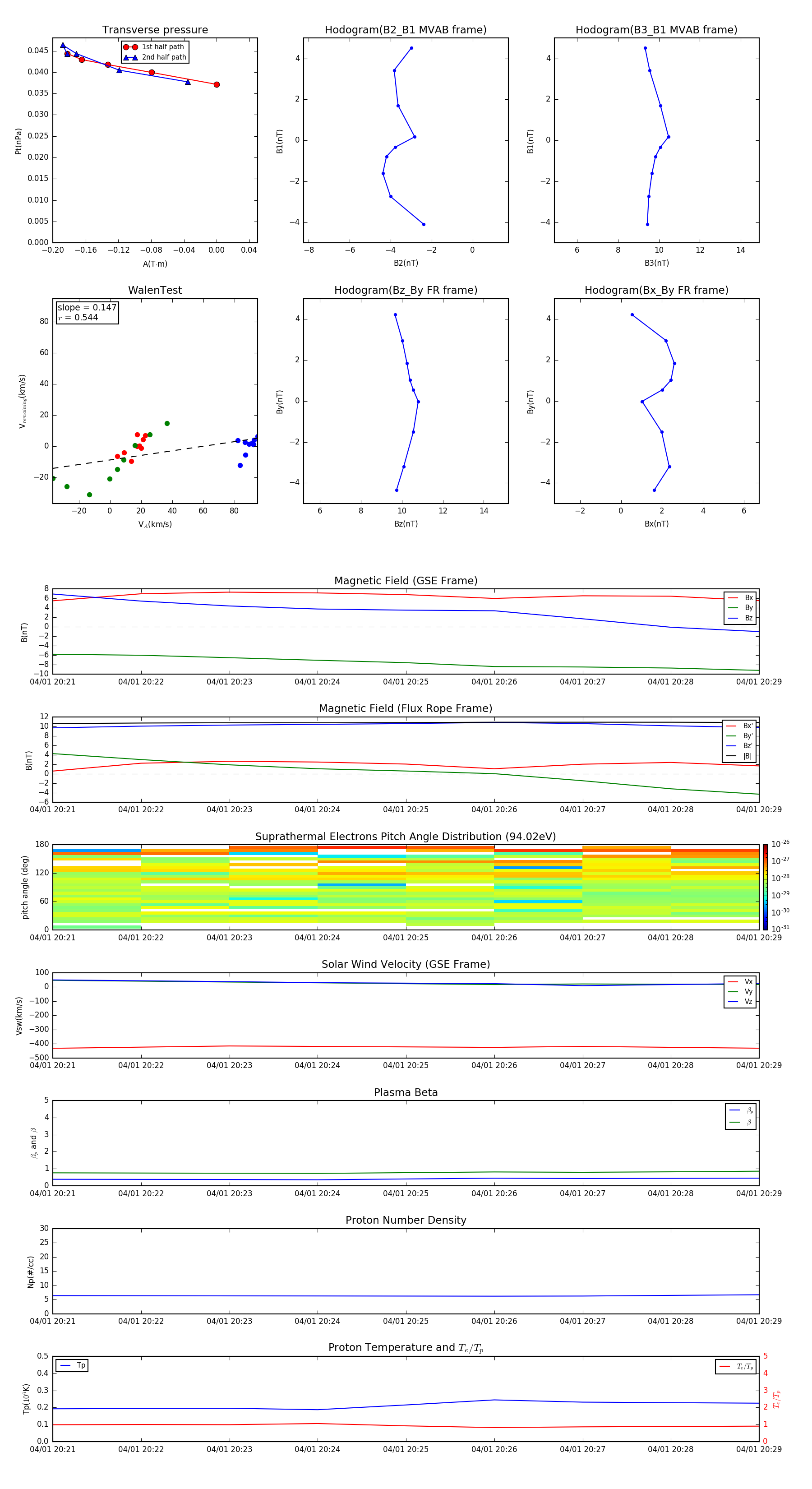
Task: Click the 'Plasma Beta' panel title
Action: [406, 1092]
